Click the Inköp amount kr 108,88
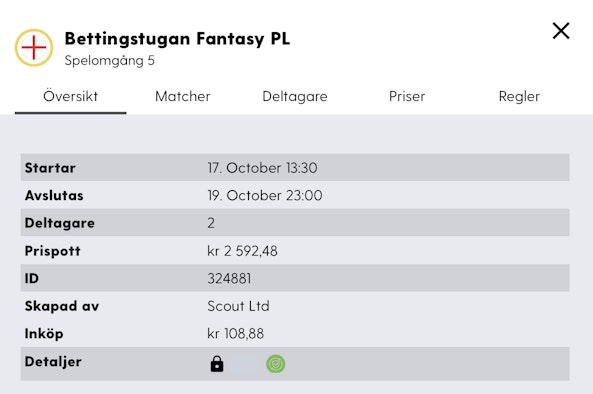593x394 pixels. tap(236, 334)
